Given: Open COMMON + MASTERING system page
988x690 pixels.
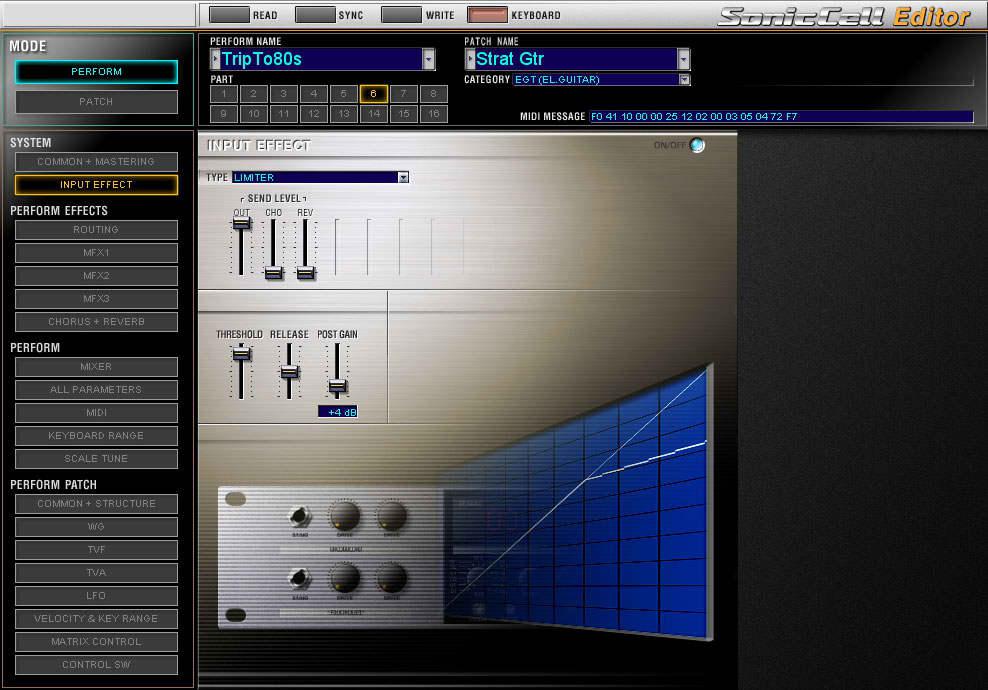Looking at the screenshot, I should tap(96, 162).
